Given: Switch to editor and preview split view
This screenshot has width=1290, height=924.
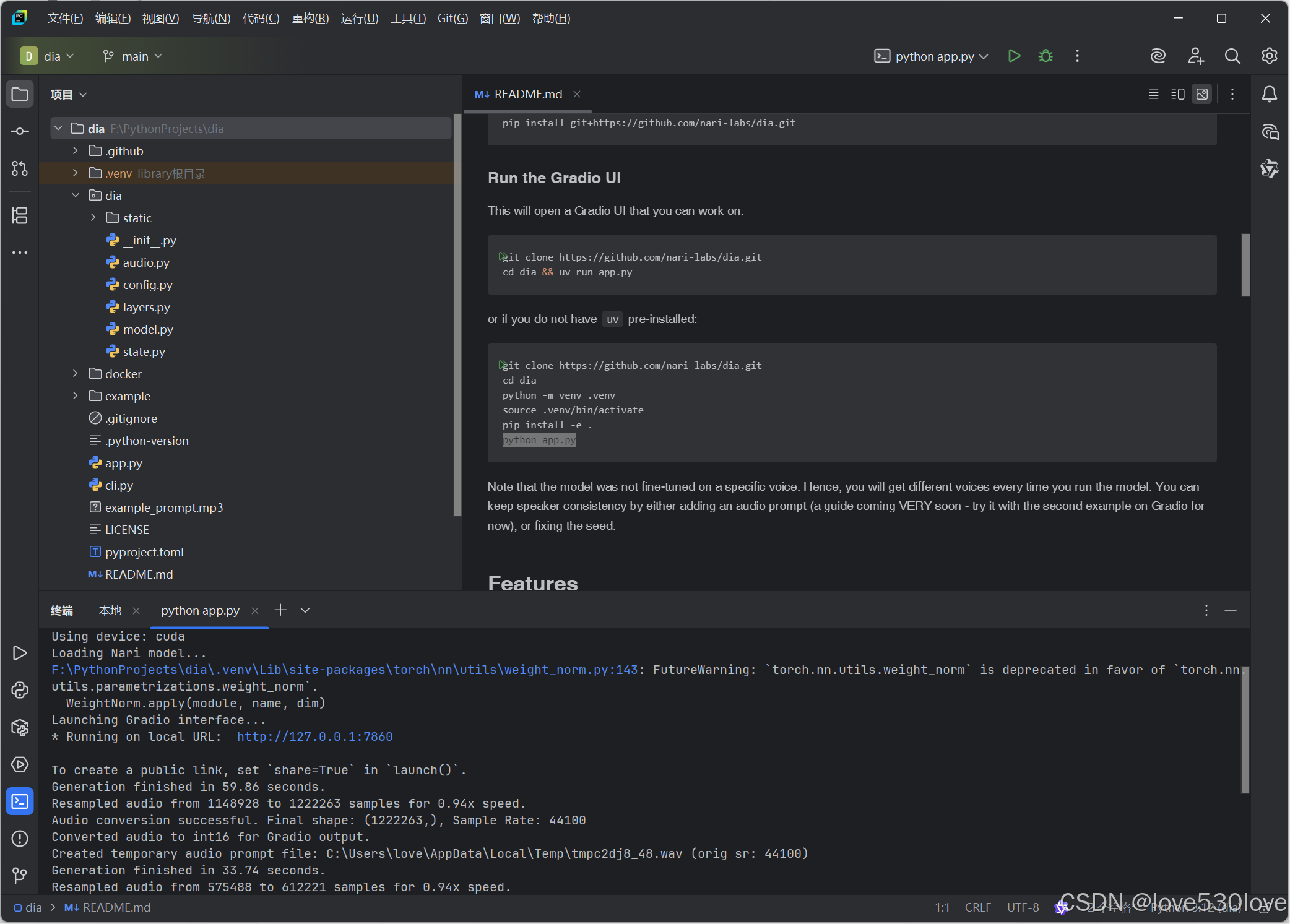Looking at the screenshot, I should [x=1177, y=94].
